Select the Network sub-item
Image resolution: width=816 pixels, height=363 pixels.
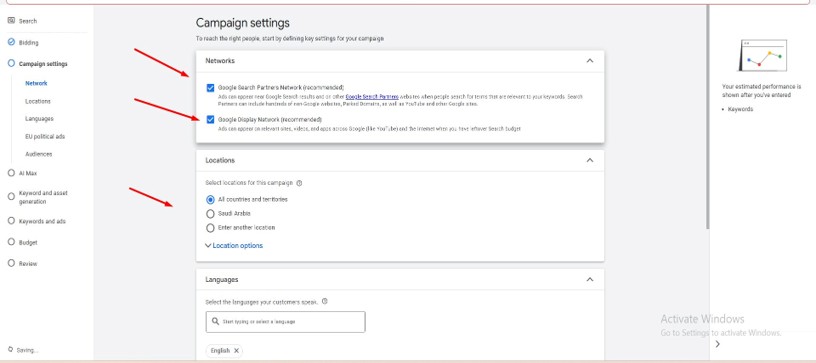(36, 83)
